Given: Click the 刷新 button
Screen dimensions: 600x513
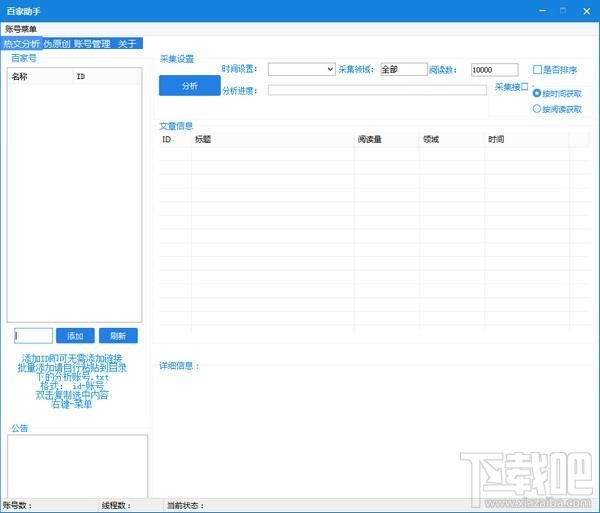Looking at the screenshot, I should click(118, 336).
